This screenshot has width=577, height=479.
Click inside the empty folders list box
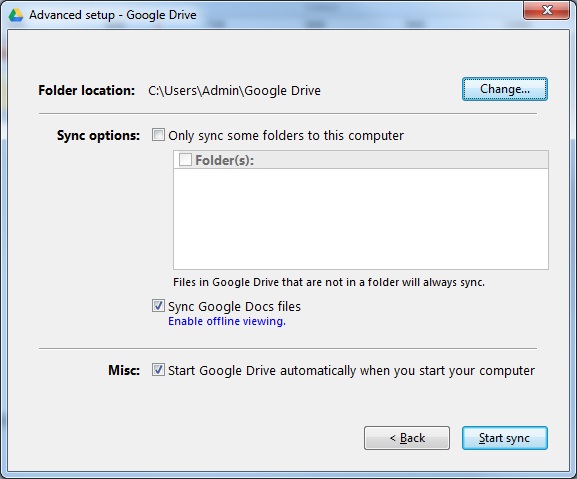(x=361, y=219)
